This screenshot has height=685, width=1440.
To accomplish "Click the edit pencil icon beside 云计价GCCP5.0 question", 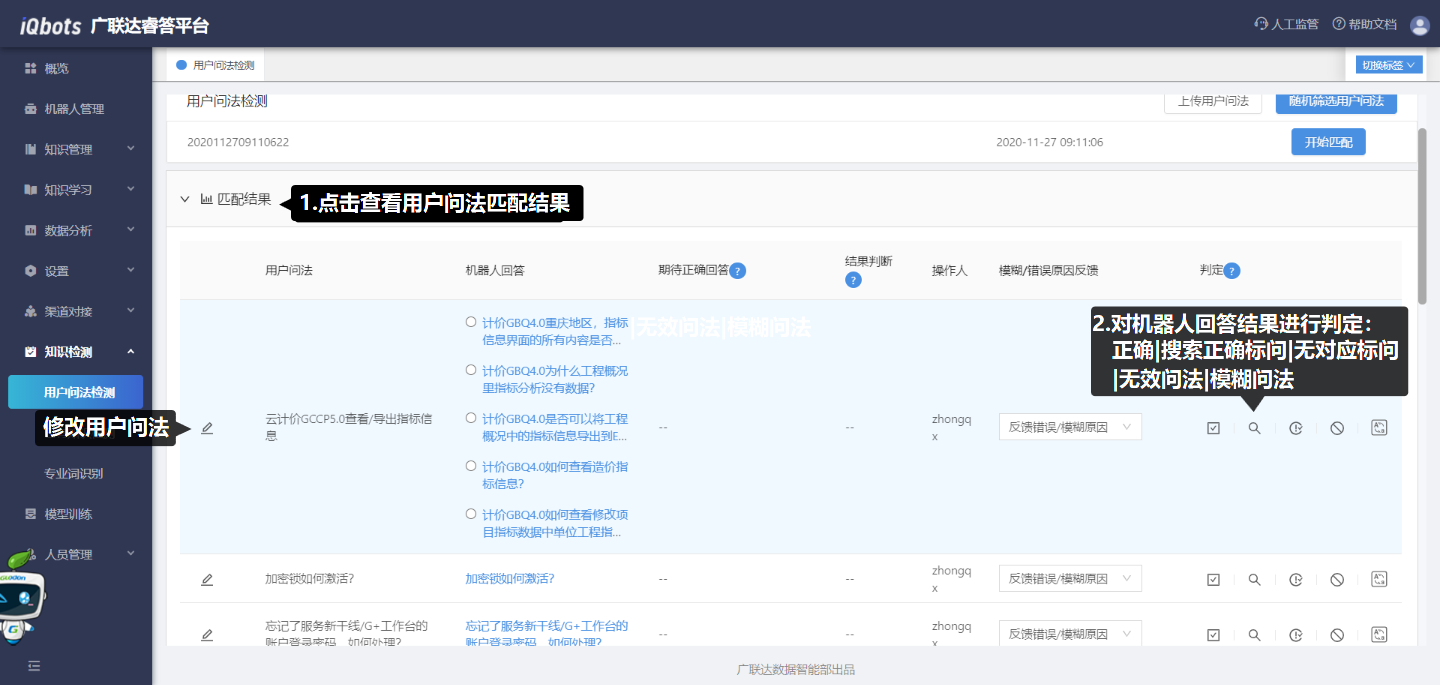I will [207, 428].
